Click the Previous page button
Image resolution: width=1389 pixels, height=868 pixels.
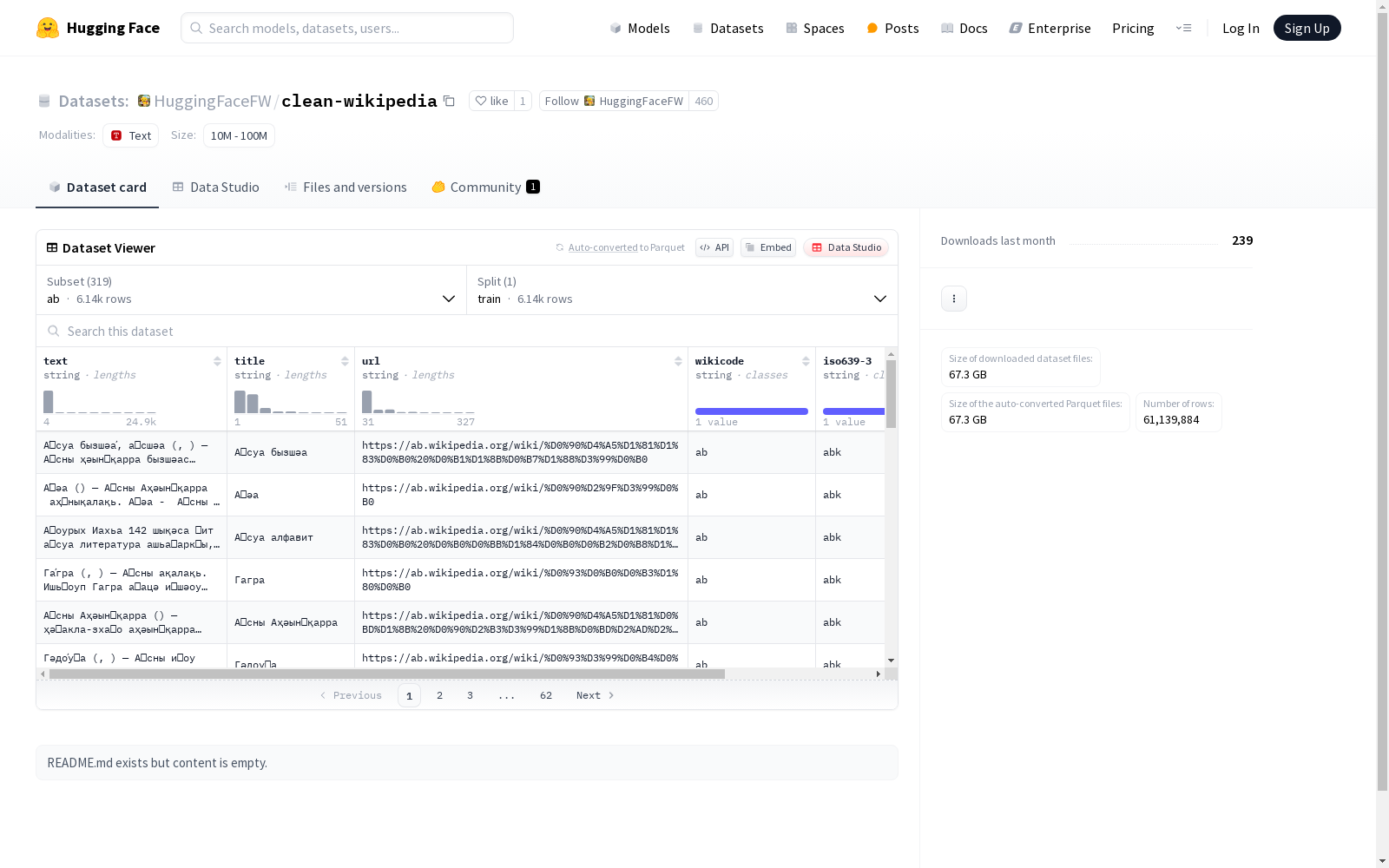(351, 695)
